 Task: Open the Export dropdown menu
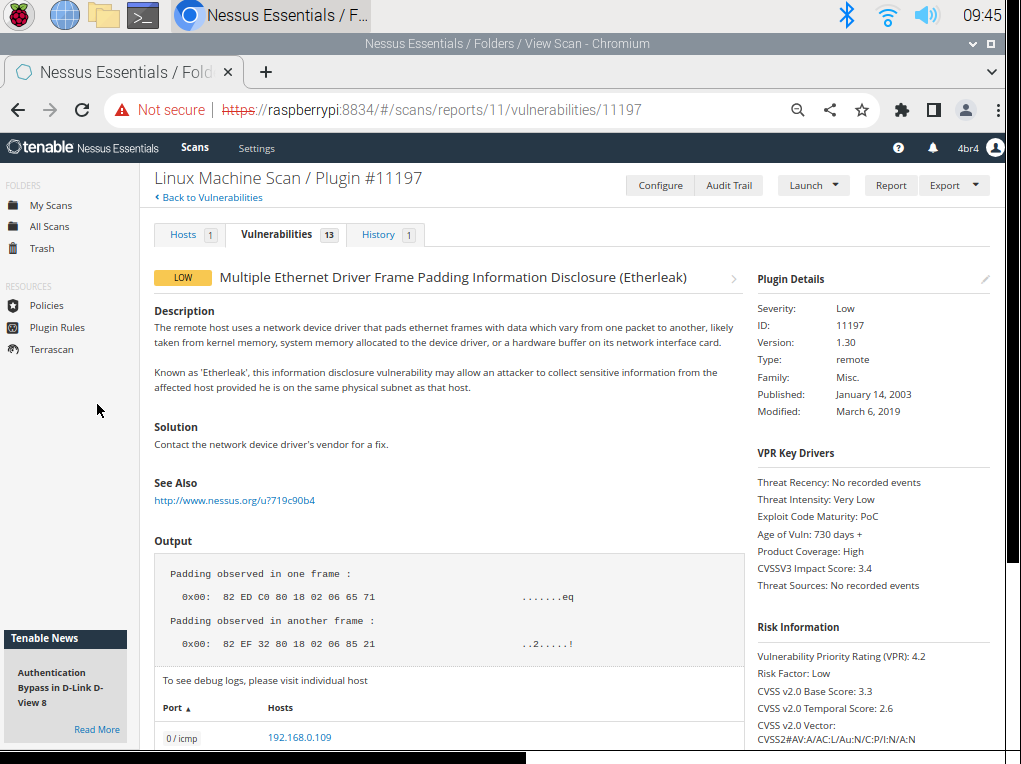[x=953, y=185]
